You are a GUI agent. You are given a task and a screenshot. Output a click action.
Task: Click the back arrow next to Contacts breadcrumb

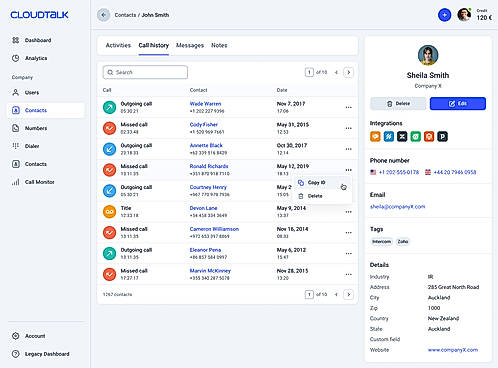click(x=103, y=15)
